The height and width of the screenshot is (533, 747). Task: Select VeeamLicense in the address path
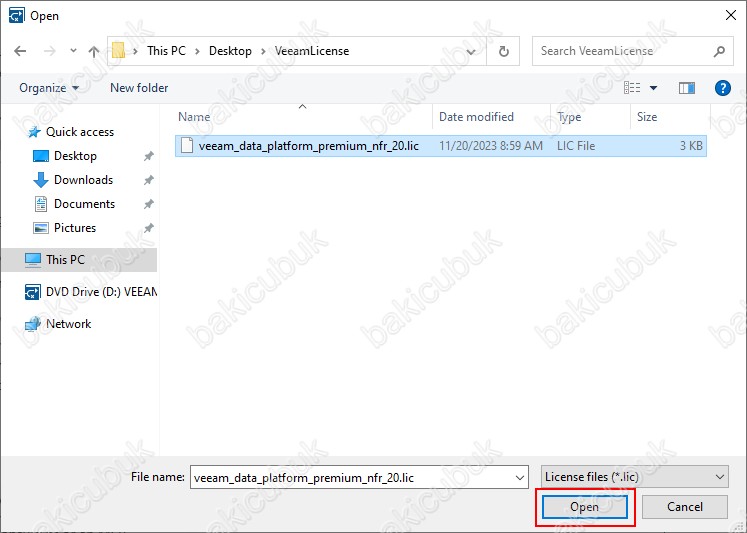pos(312,51)
